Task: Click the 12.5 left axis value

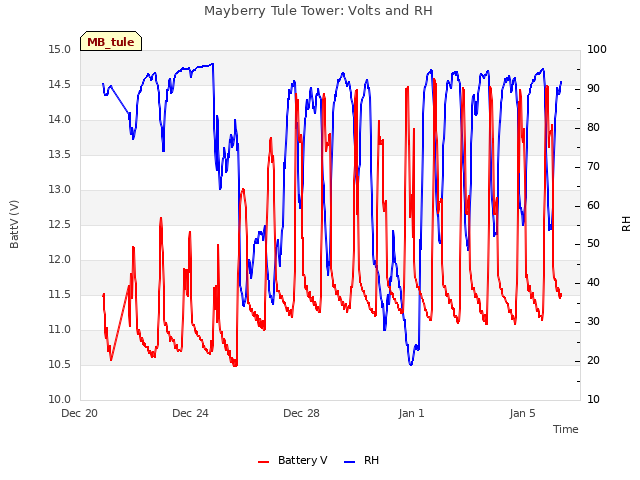Action: [x=60, y=225]
